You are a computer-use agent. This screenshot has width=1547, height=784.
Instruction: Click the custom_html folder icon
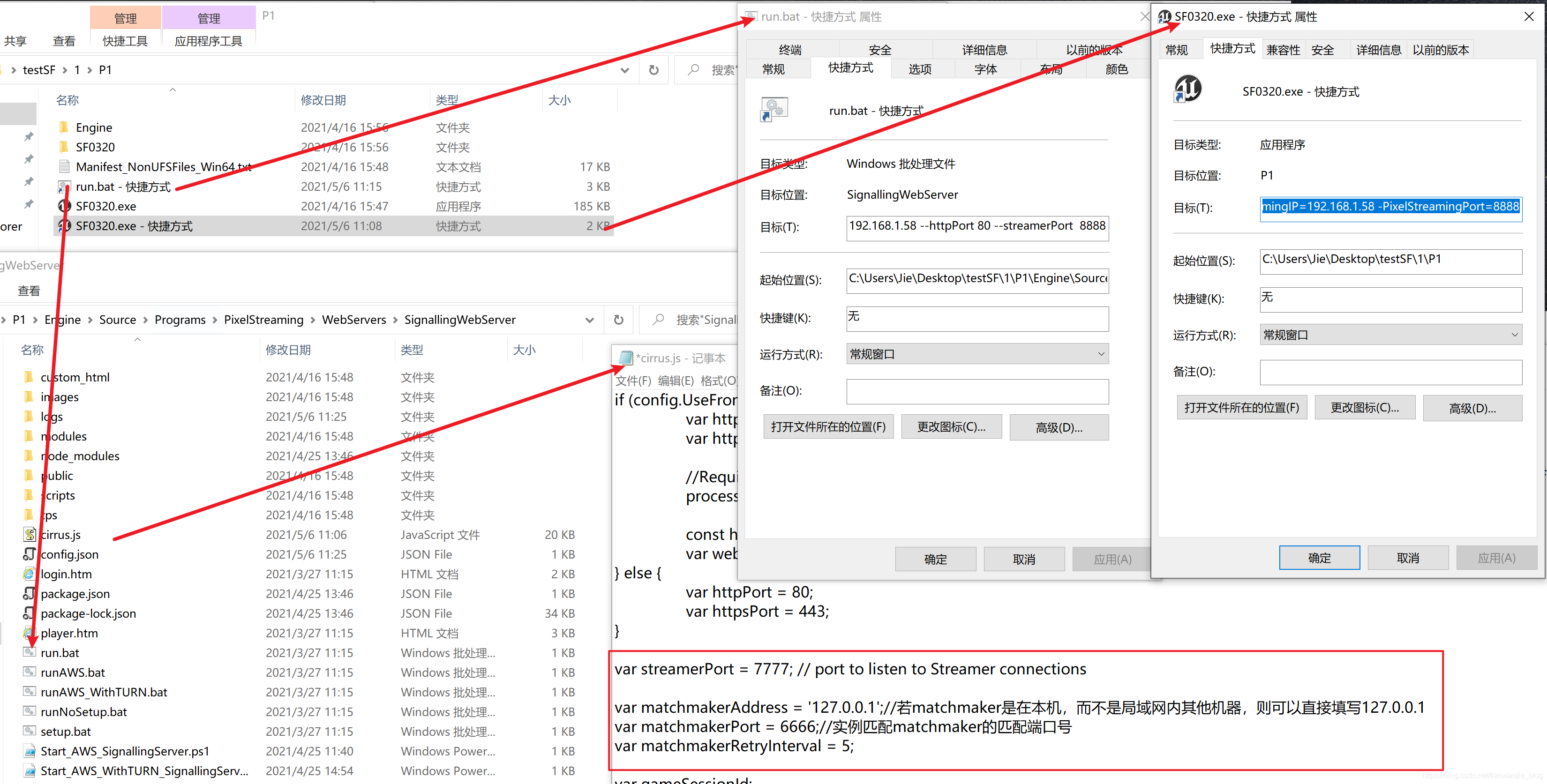29,377
